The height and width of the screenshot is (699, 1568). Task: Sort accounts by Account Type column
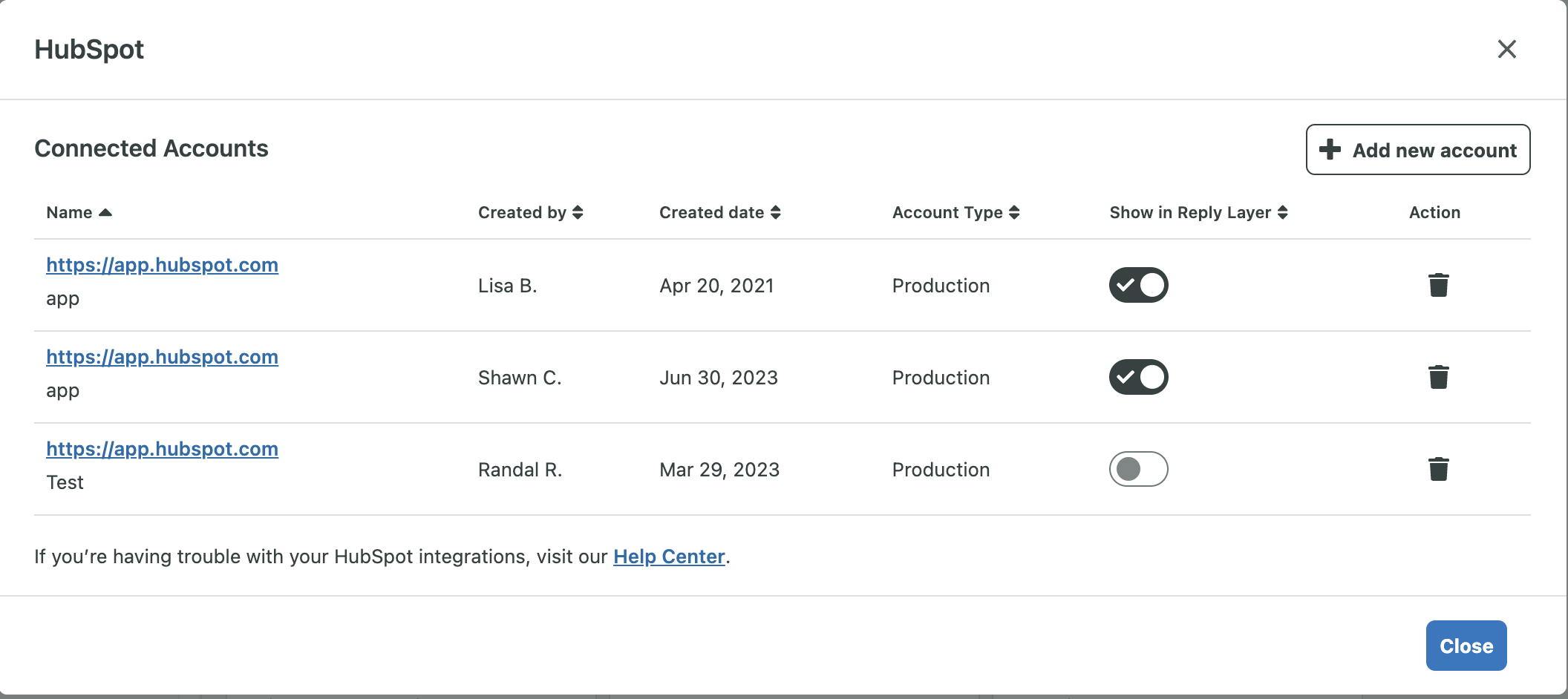pos(955,213)
